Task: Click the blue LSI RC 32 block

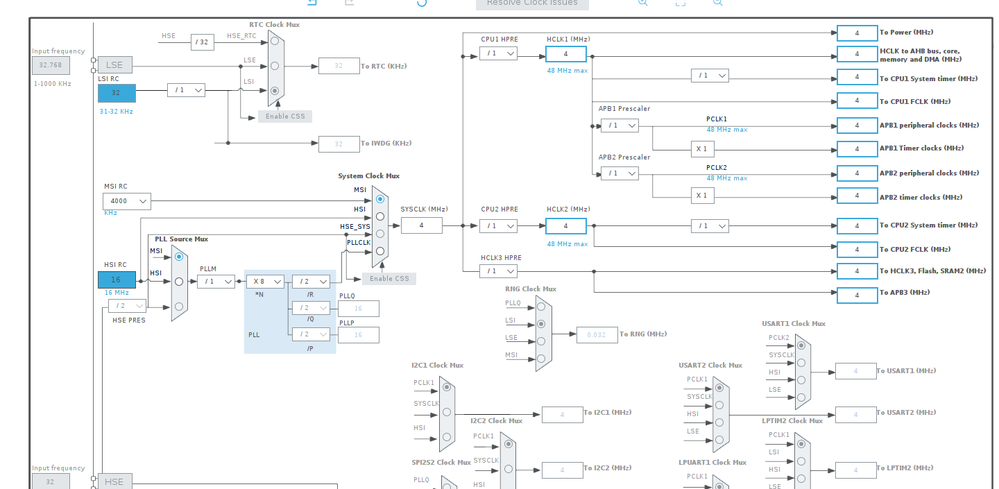Action: point(117,93)
